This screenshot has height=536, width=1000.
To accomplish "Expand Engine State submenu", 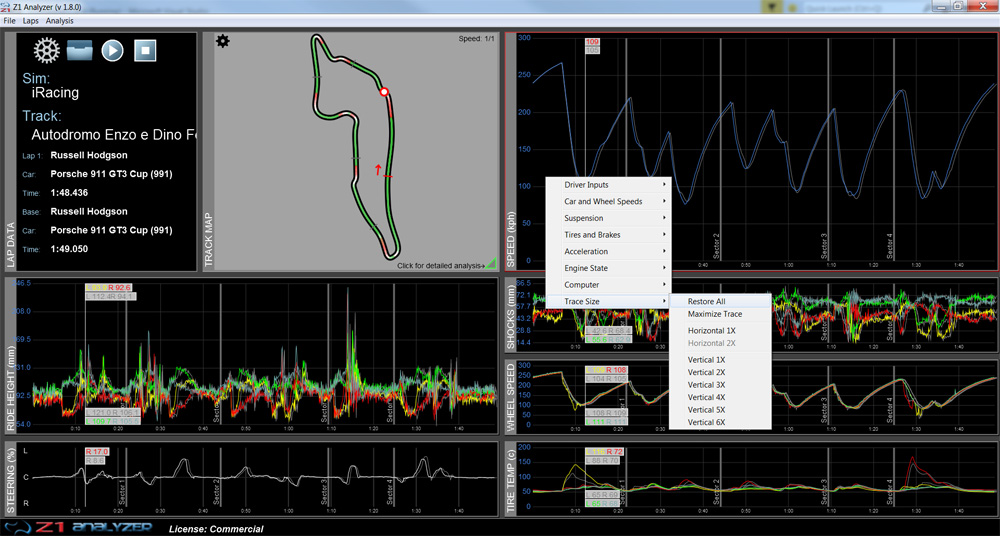I will point(608,268).
